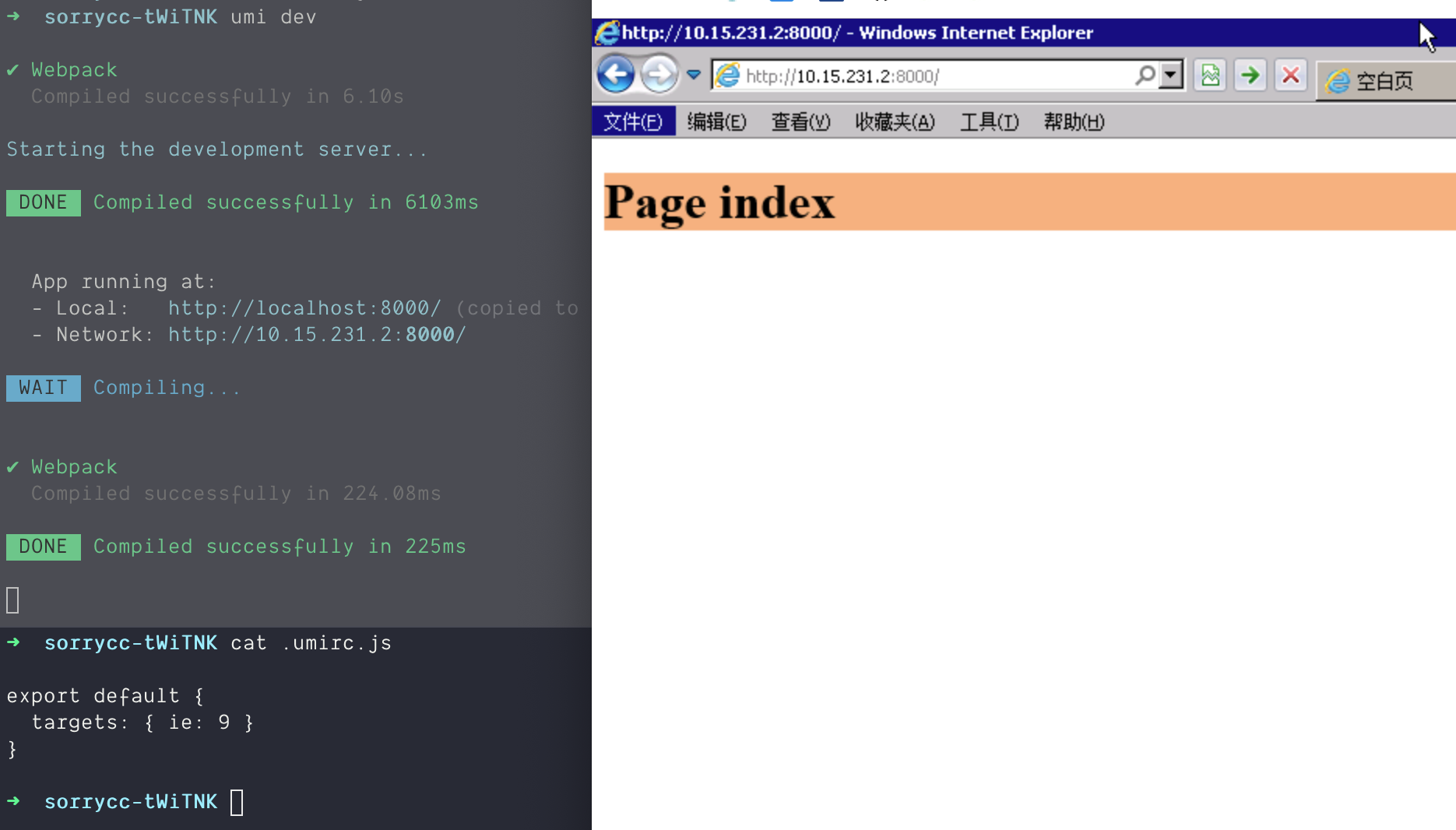Click the search magnifier icon in the address bar

(1145, 75)
